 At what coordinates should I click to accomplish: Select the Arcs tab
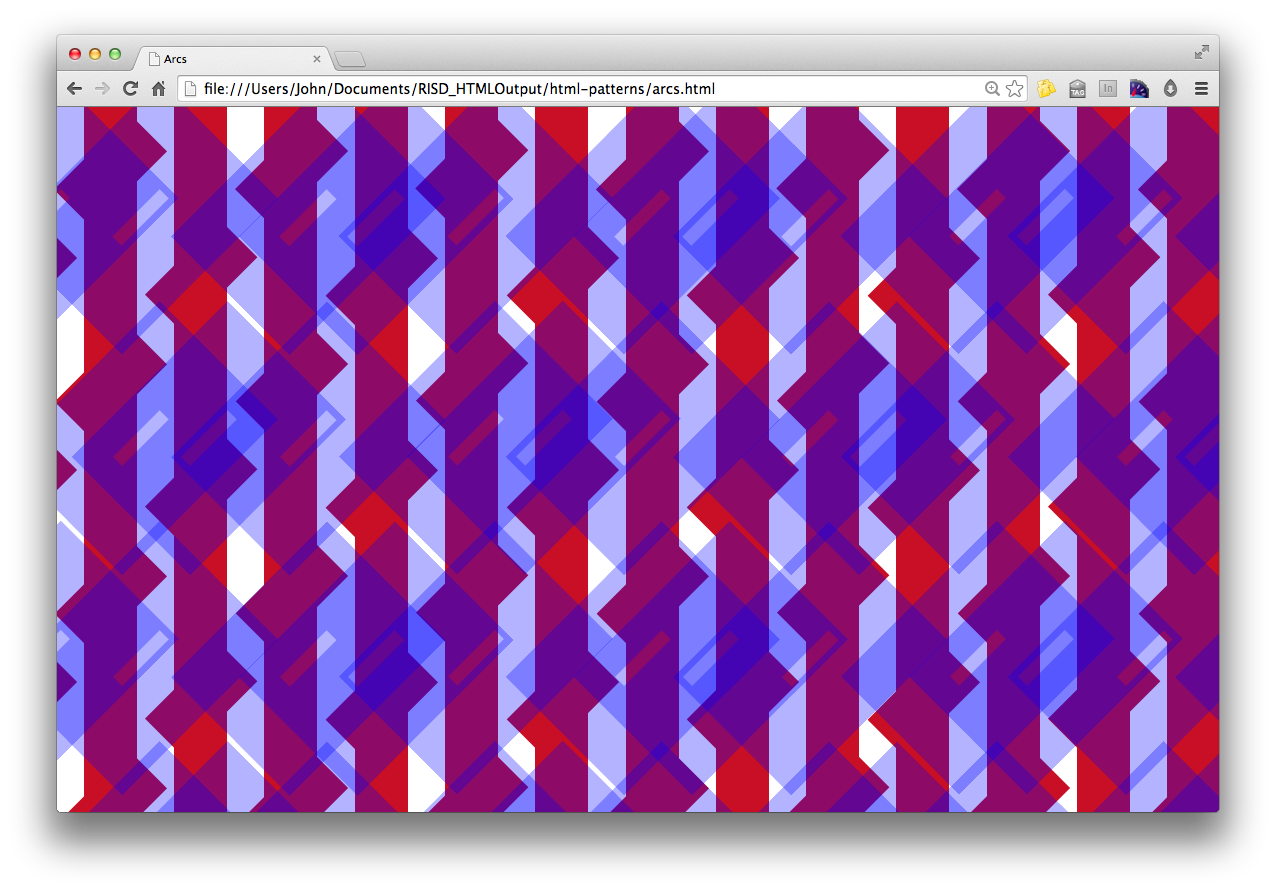[x=232, y=59]
